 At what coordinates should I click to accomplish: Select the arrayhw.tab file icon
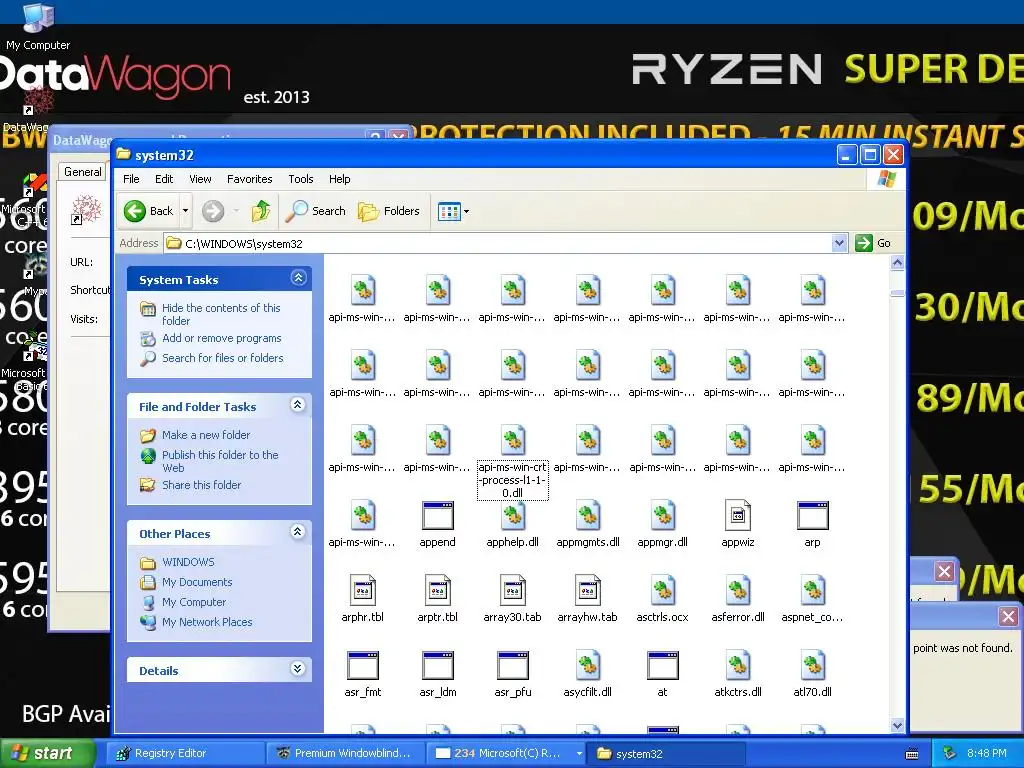(x=588, y=590)
